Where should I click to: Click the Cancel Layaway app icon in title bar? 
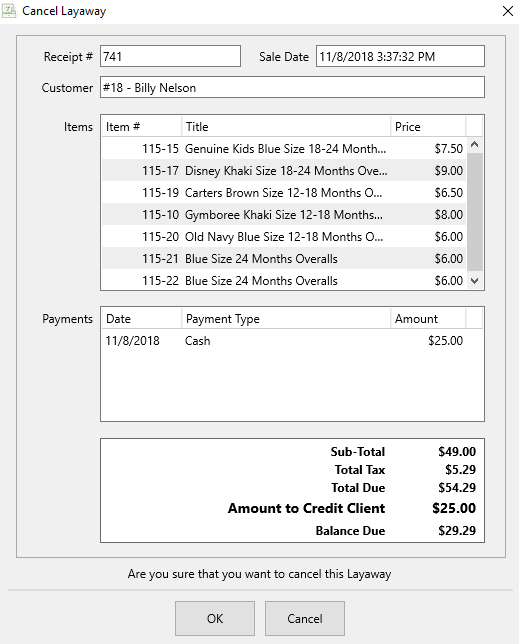pos(9,11)
